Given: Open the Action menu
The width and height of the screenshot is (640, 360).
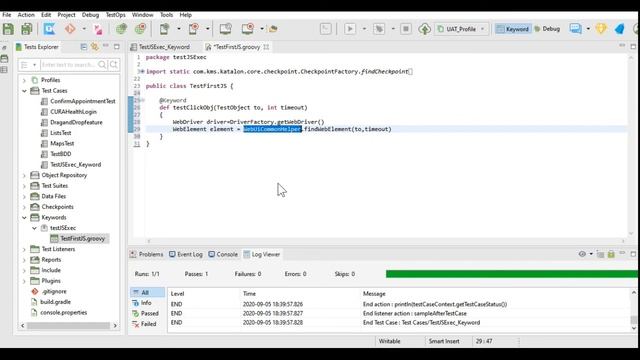Looking at the screenshot, I should point(26,15).
